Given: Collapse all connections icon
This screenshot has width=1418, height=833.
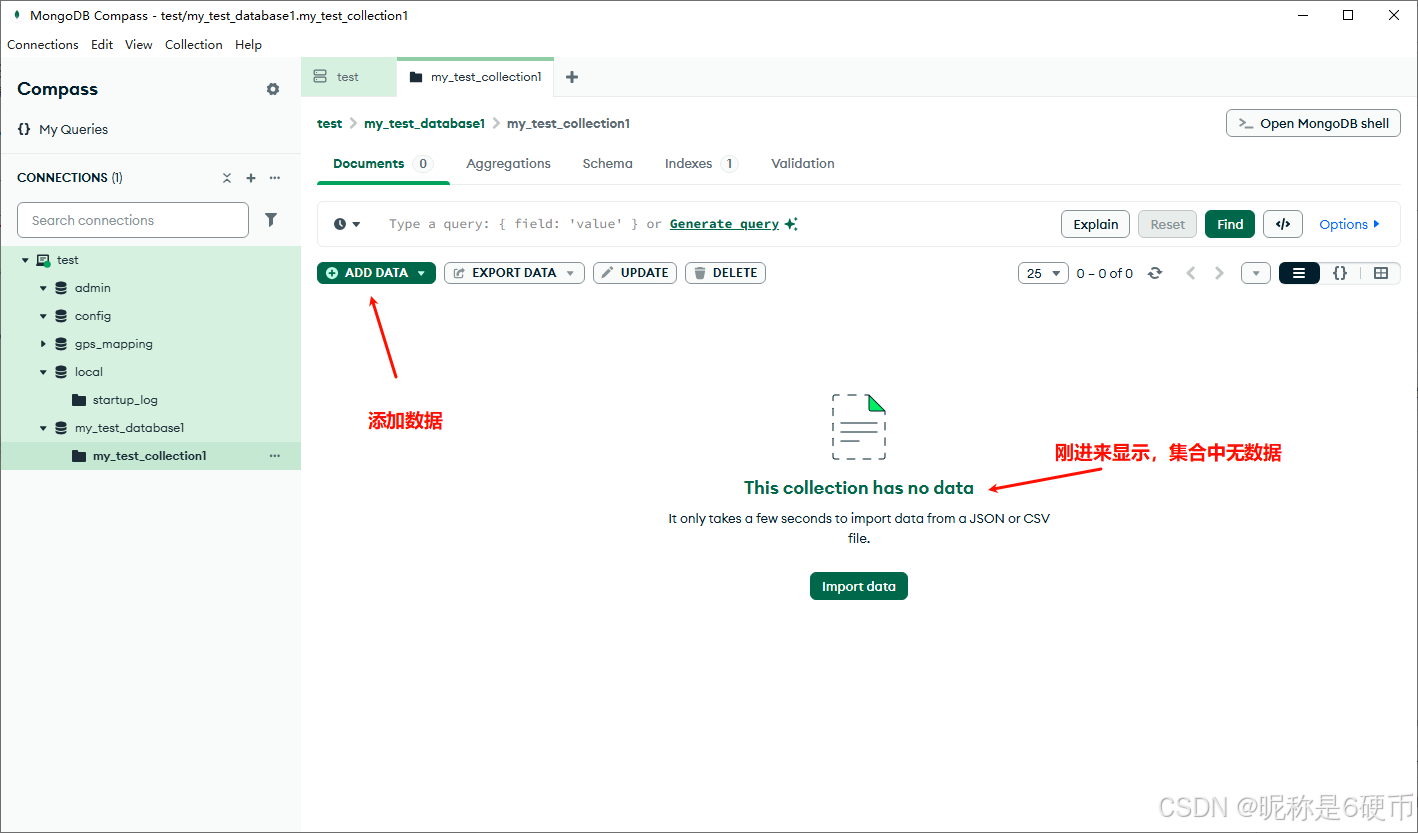Looking at the screenshot, I should 227,178.
